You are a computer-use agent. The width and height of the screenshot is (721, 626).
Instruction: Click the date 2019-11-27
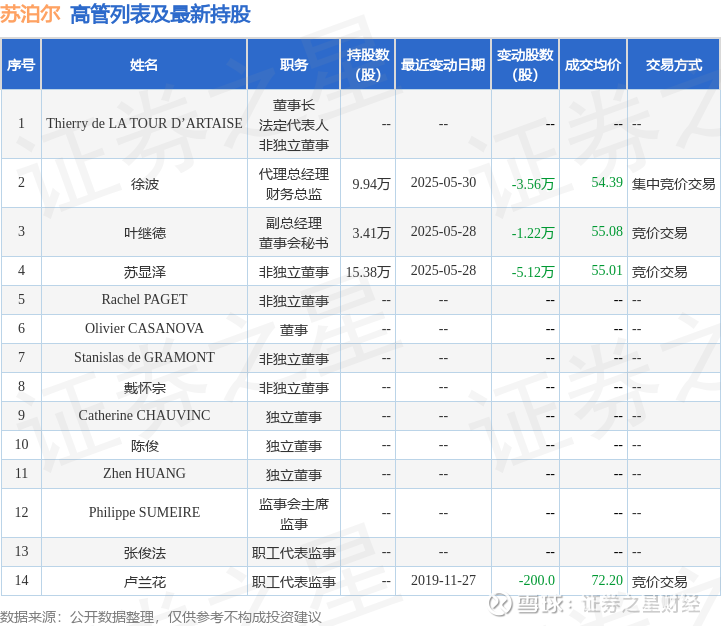click(x=443, y=580)
